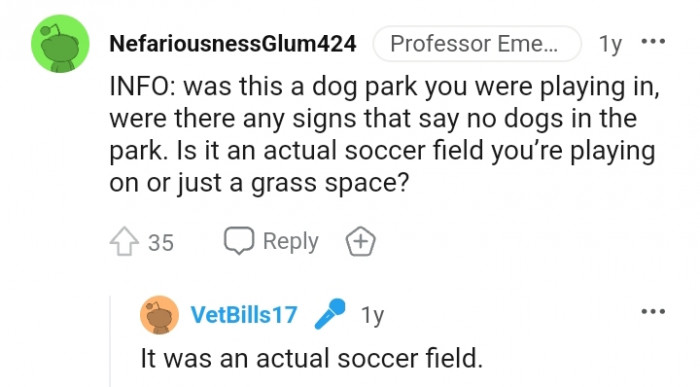Viewport: 700px width, 387px height.
Task: Upvote NefariousnessGlum424's comment
Action: coord(124,241)
